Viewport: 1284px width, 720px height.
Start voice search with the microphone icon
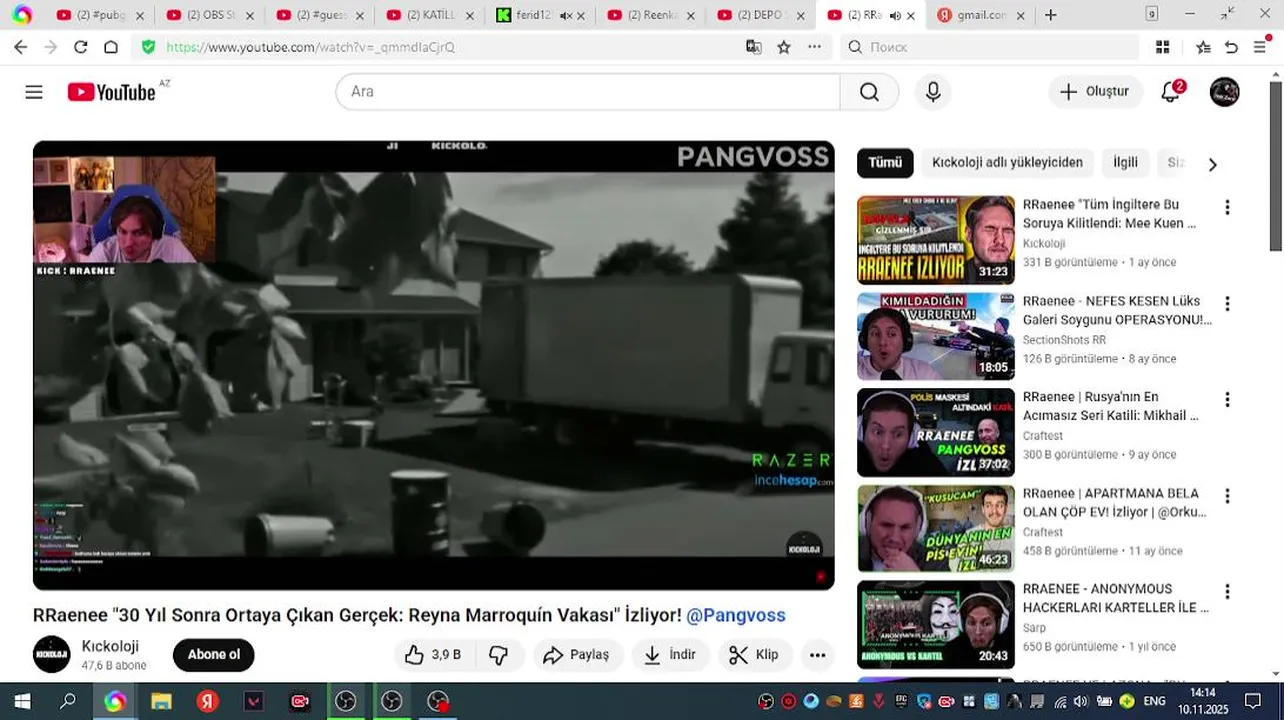pos(933,92)
